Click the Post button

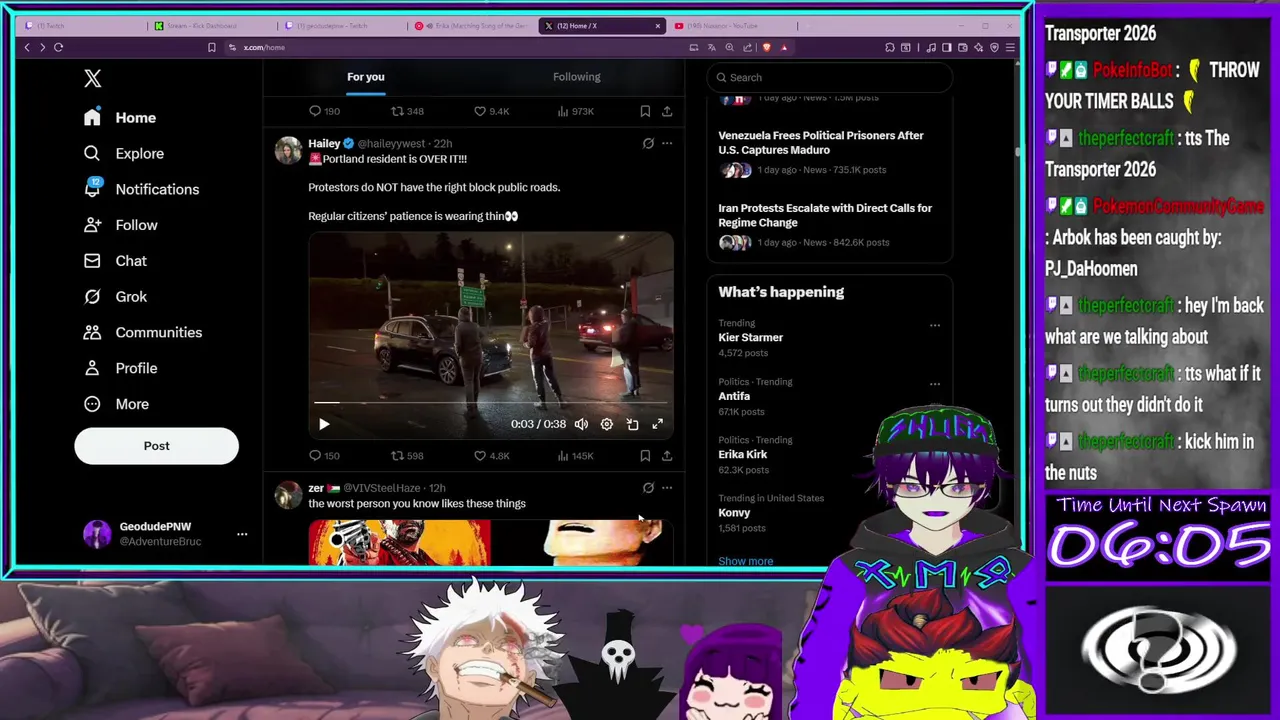pos(156,446)
